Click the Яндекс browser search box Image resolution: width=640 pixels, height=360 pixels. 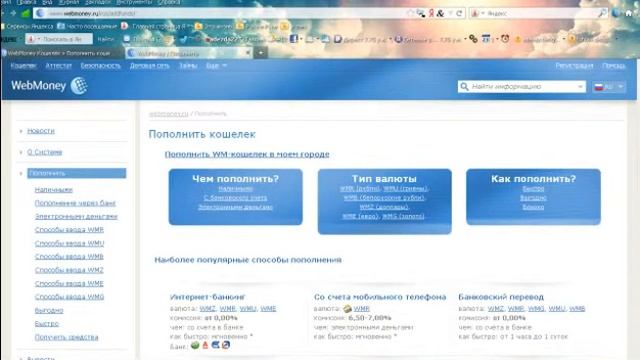(x=538, y=13)
